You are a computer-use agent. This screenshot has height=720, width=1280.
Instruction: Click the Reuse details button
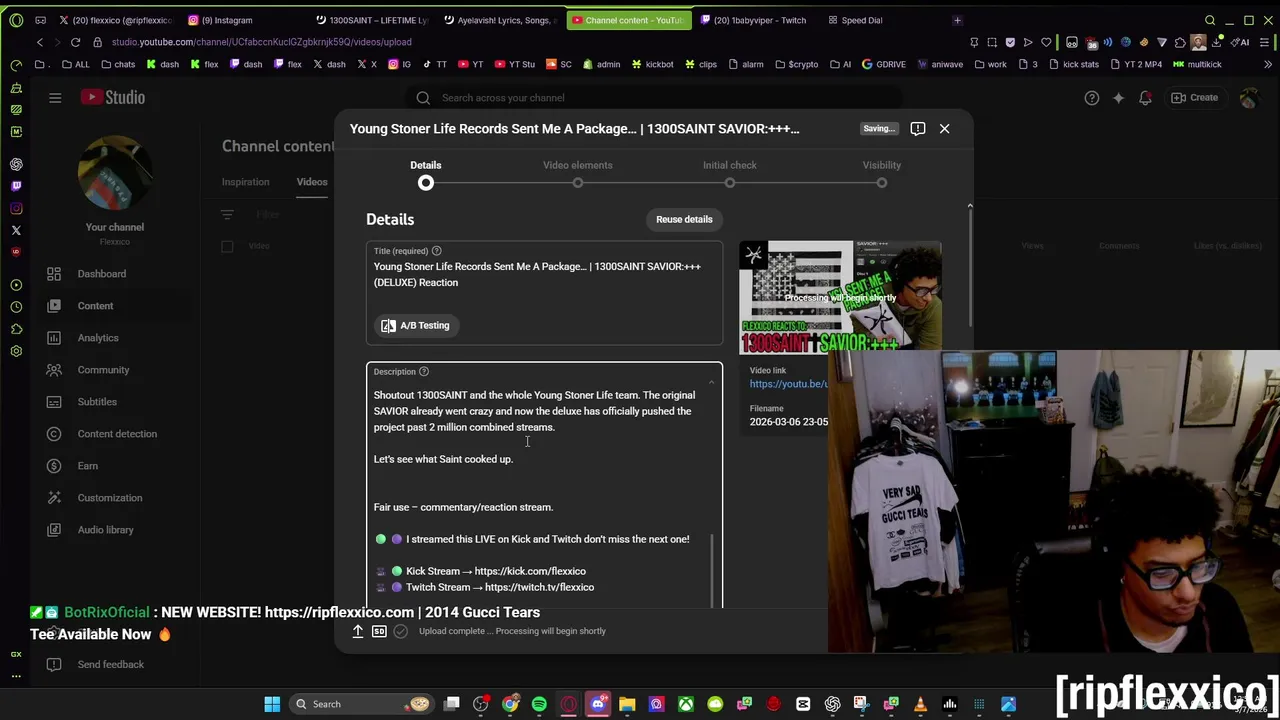point(684,219)
